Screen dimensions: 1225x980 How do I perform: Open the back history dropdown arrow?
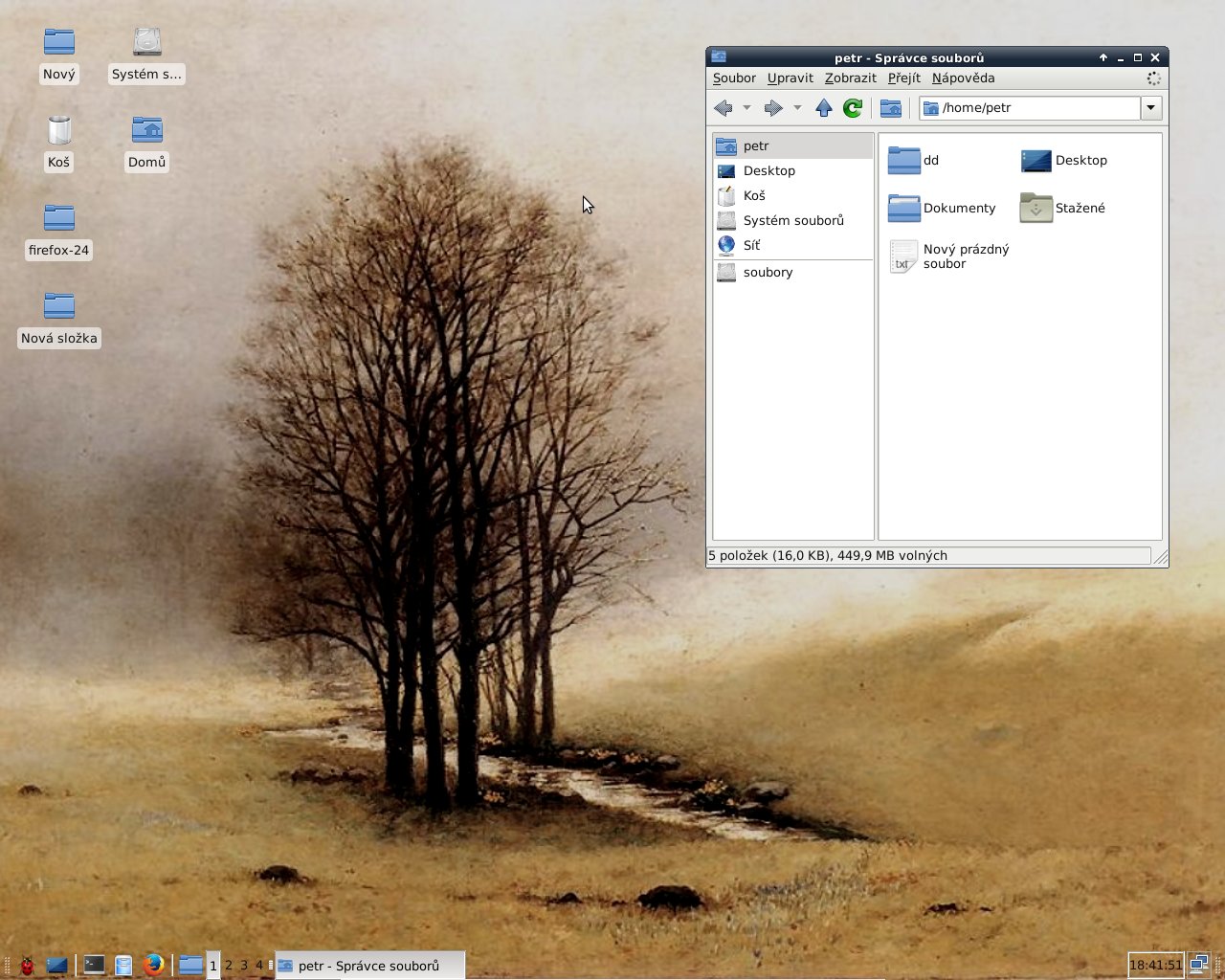click(746, 108)
